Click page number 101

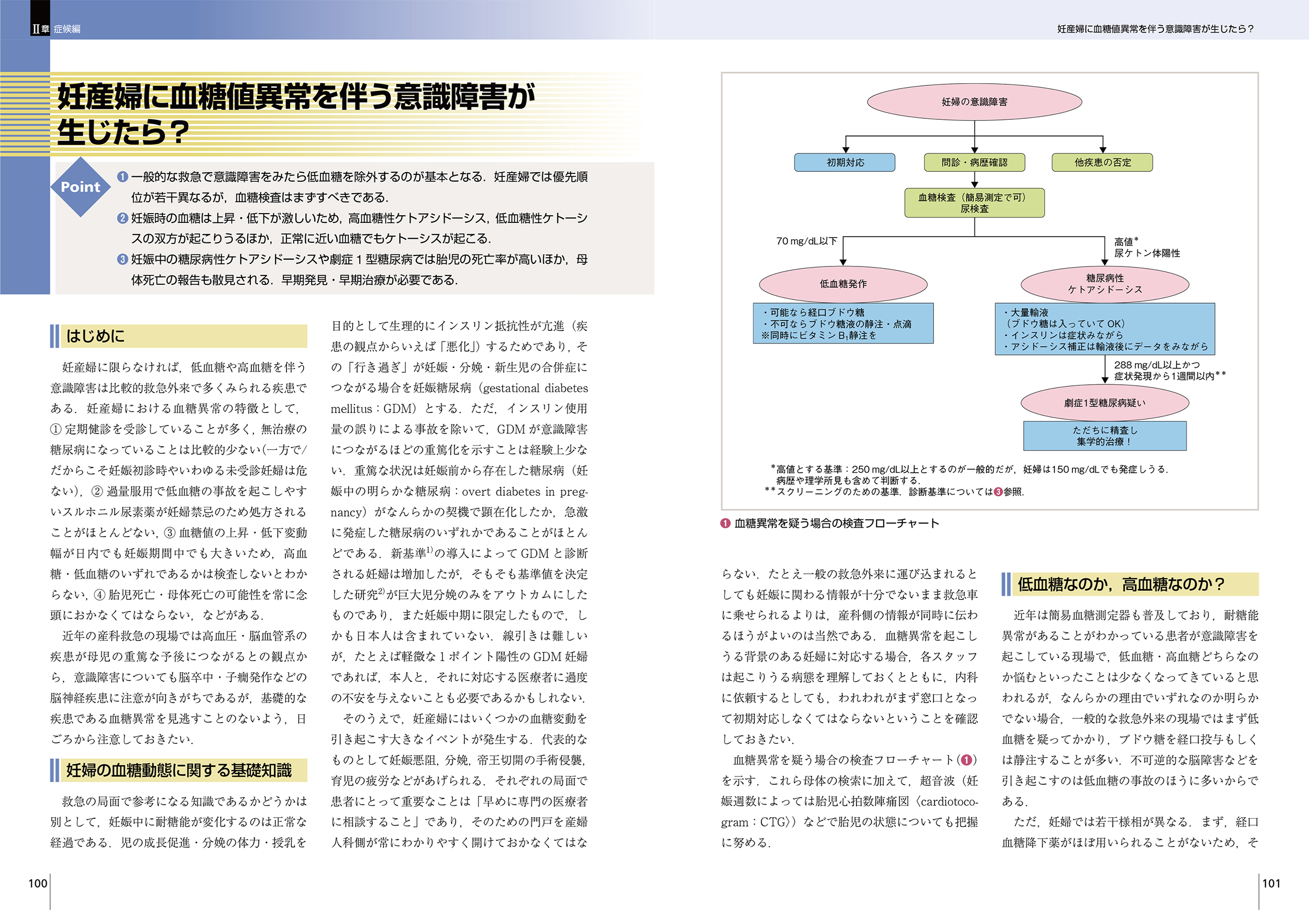(1271, 884)
